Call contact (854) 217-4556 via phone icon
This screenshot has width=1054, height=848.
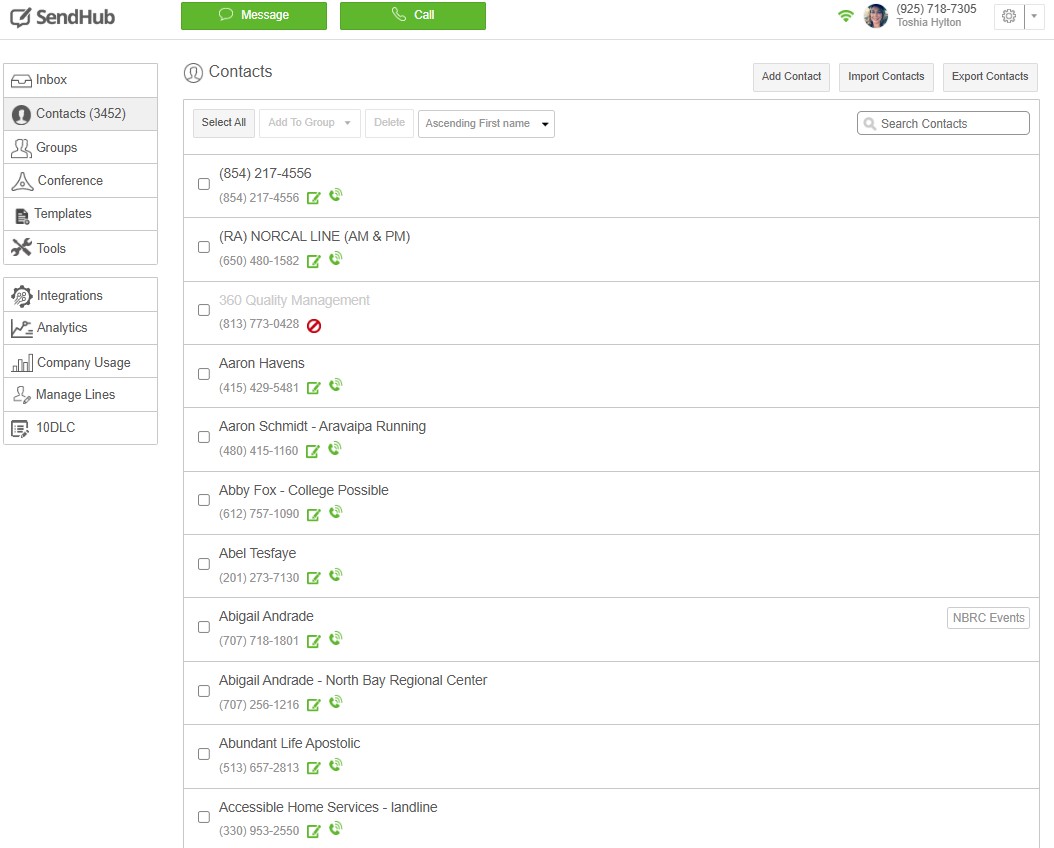tap(335, 196)
